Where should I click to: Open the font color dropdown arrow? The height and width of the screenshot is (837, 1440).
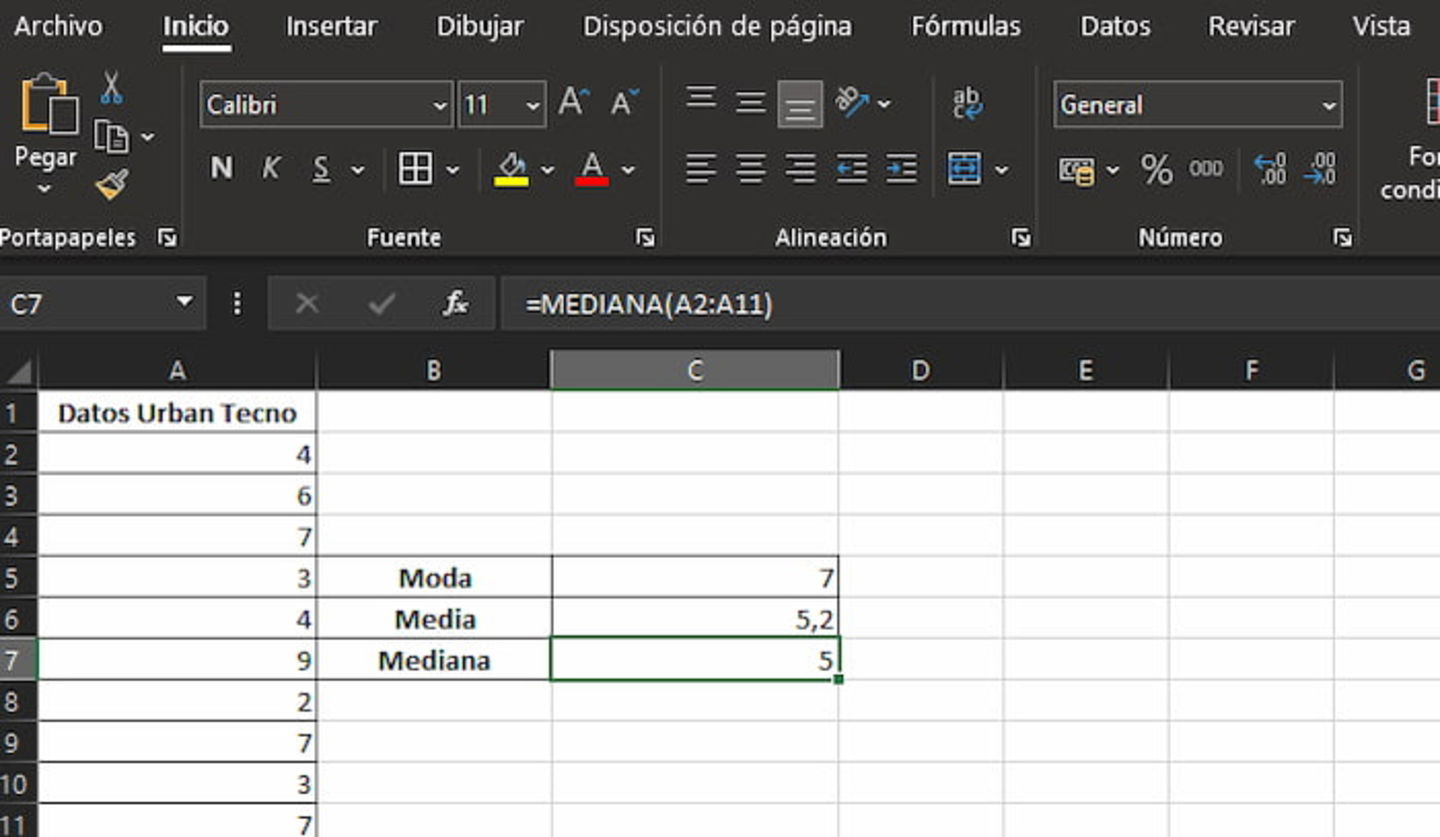pos(628,170)
